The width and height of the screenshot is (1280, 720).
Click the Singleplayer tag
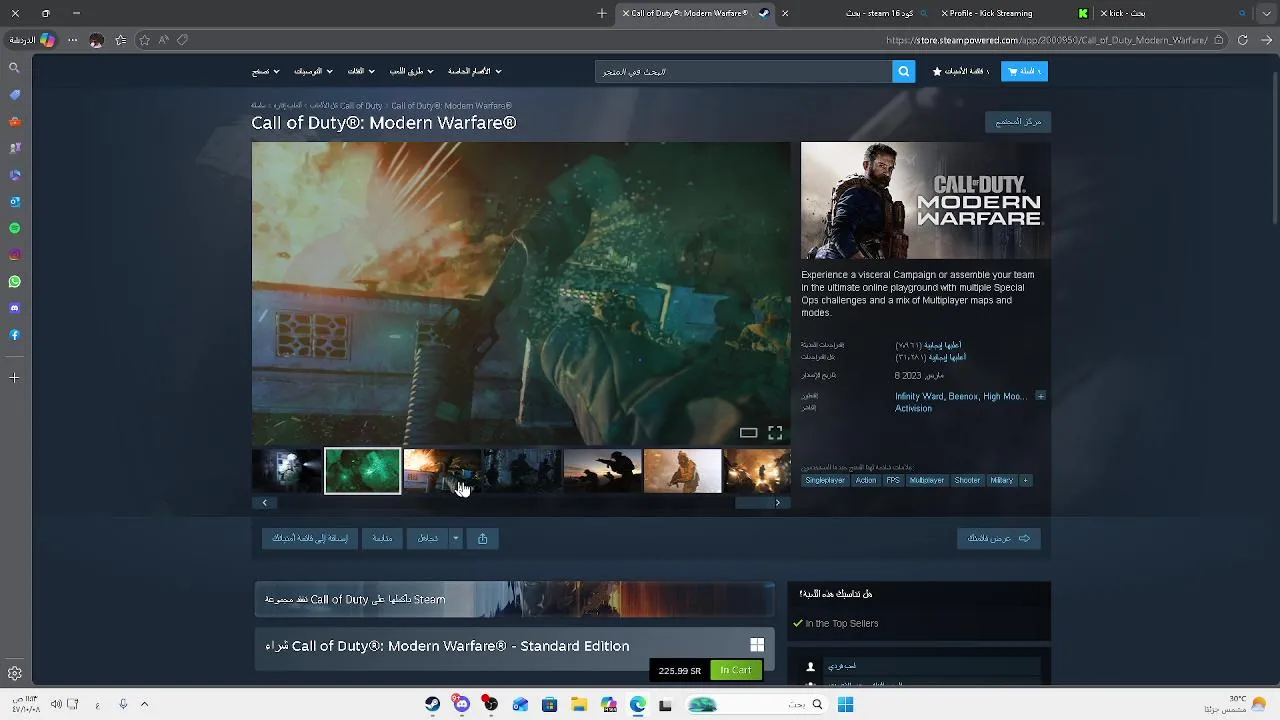[825, 480]
